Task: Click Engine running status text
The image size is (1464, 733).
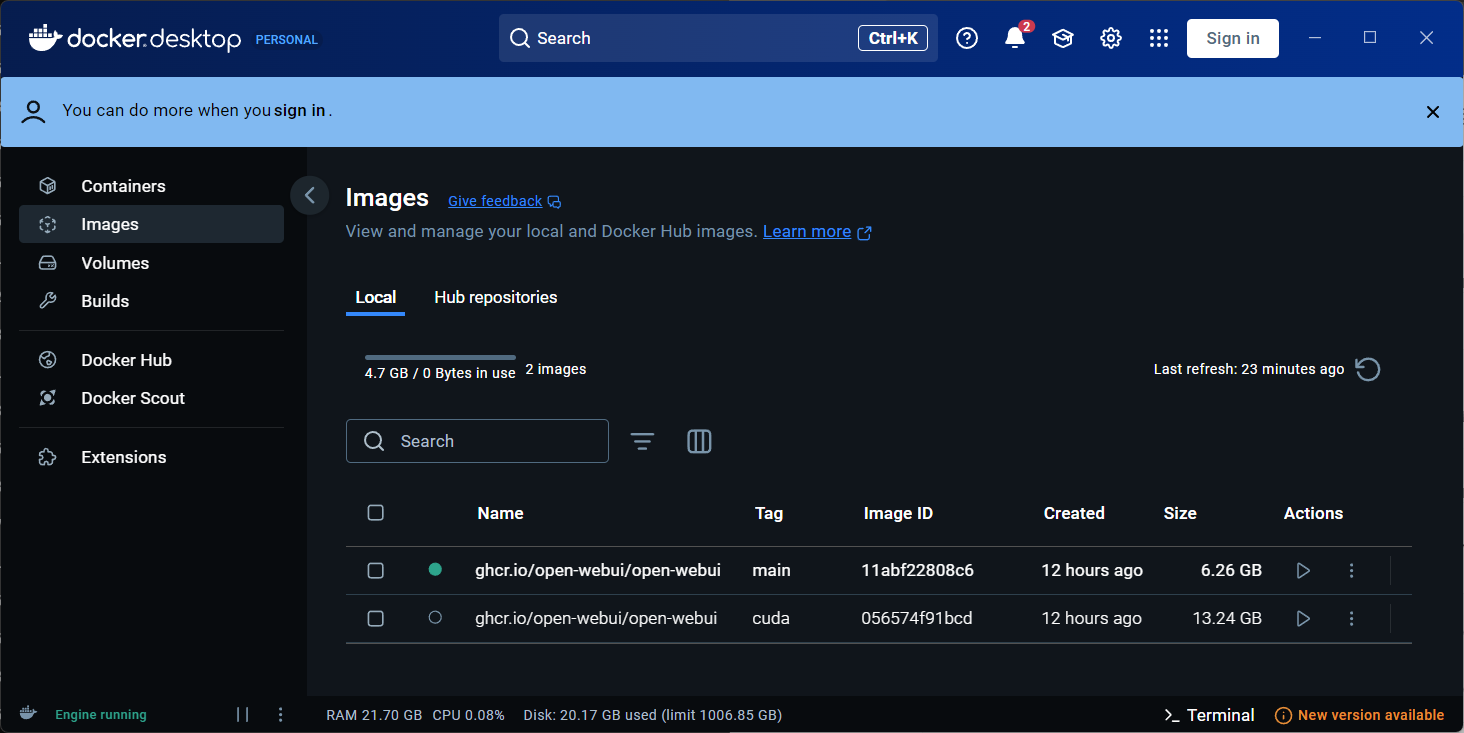Action: coord(101,715)
